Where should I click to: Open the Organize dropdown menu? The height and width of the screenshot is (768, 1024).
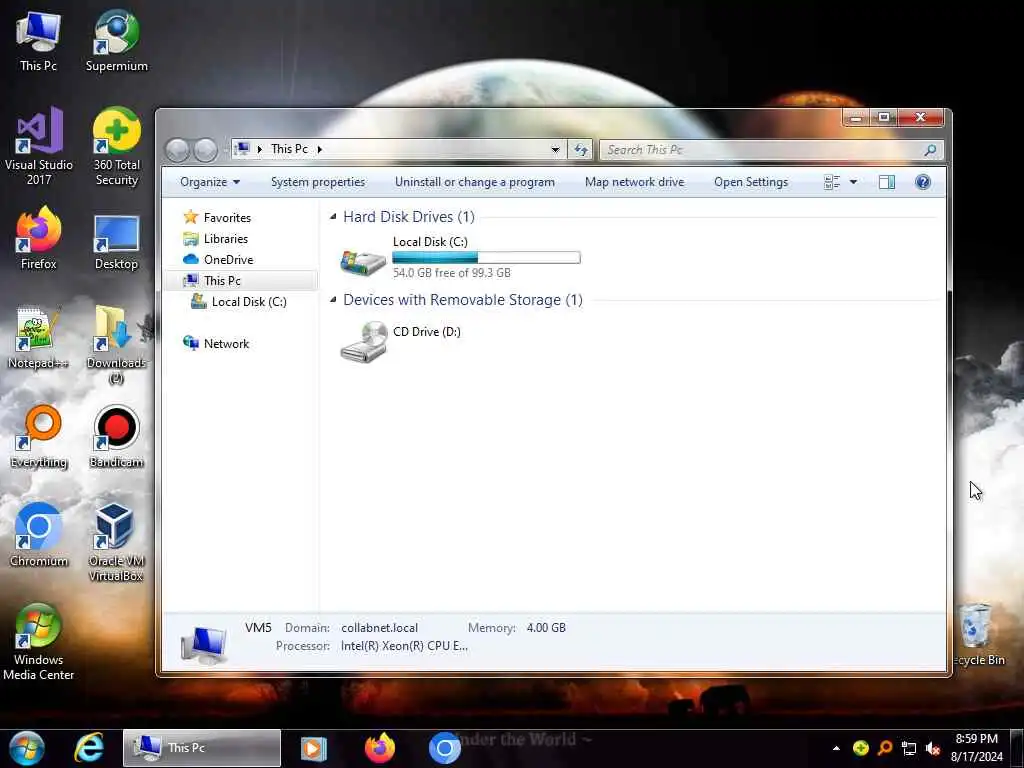pos(210,182)
